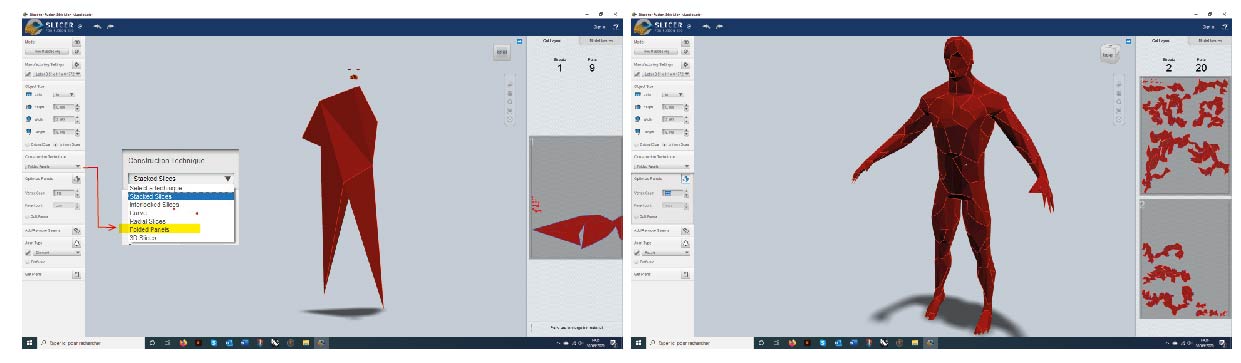Toggle Perforate checkbox in the left panel
1241x363 pixels.
(27, 262)
